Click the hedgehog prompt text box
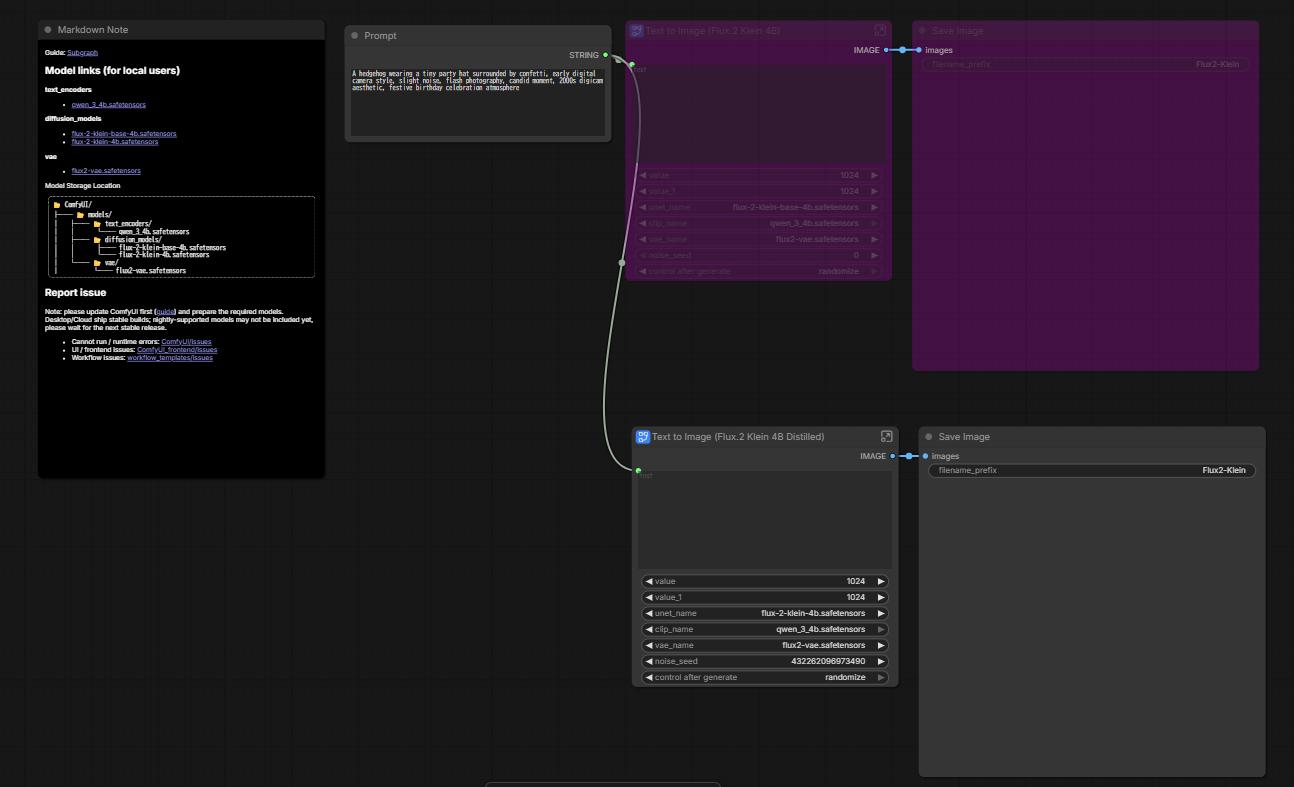1294x787 pixels. pyautogui.click(x=477, y=102)
